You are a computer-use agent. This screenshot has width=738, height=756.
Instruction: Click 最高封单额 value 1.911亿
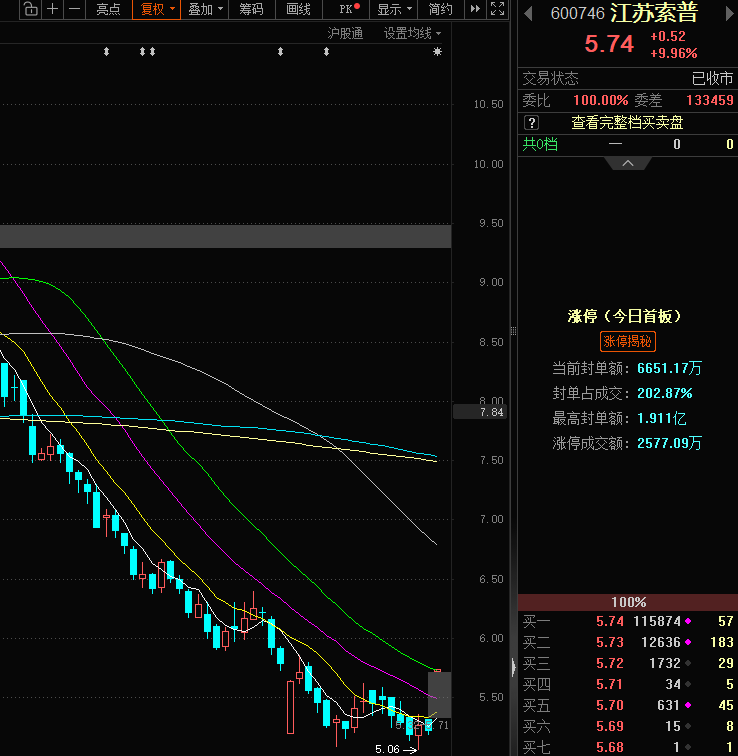(x=661, y=418)
